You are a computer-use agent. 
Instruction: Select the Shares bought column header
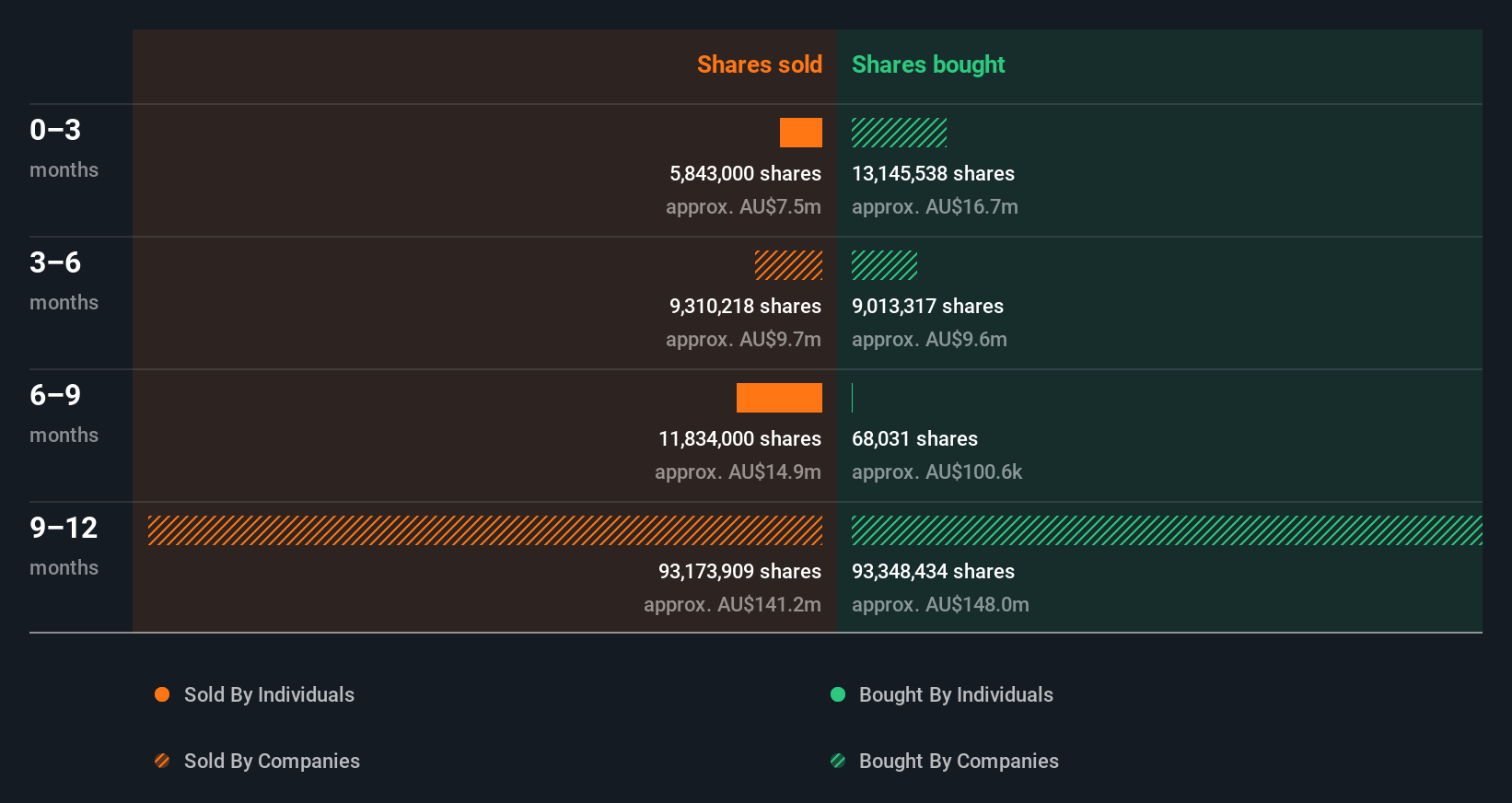pos(928,64)
